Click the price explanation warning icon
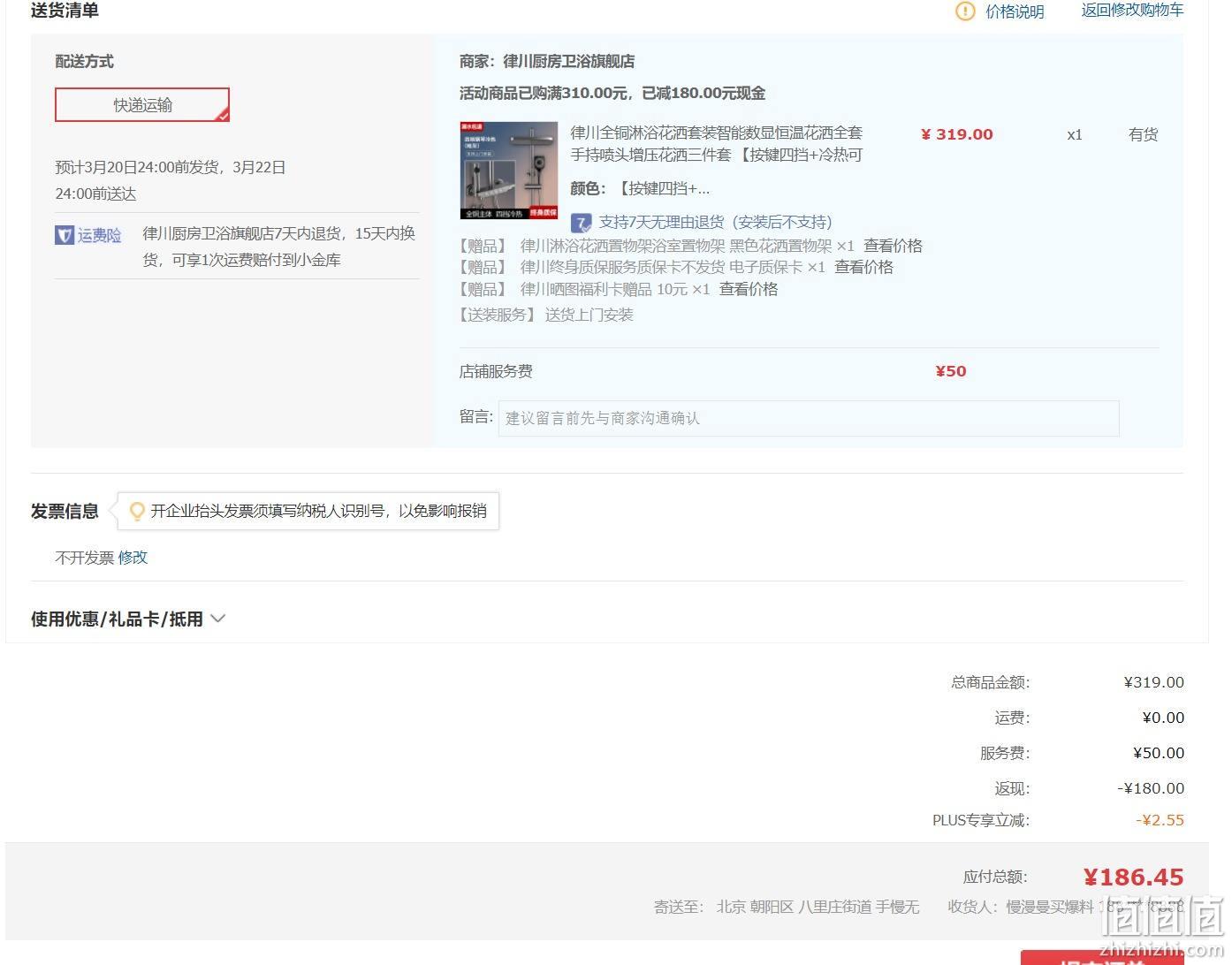This screenshot has height=965, width=1232. point(965,11)
